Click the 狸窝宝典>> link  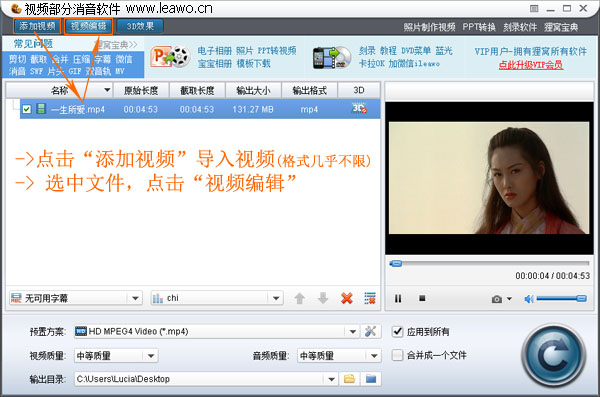coord(116,45)
